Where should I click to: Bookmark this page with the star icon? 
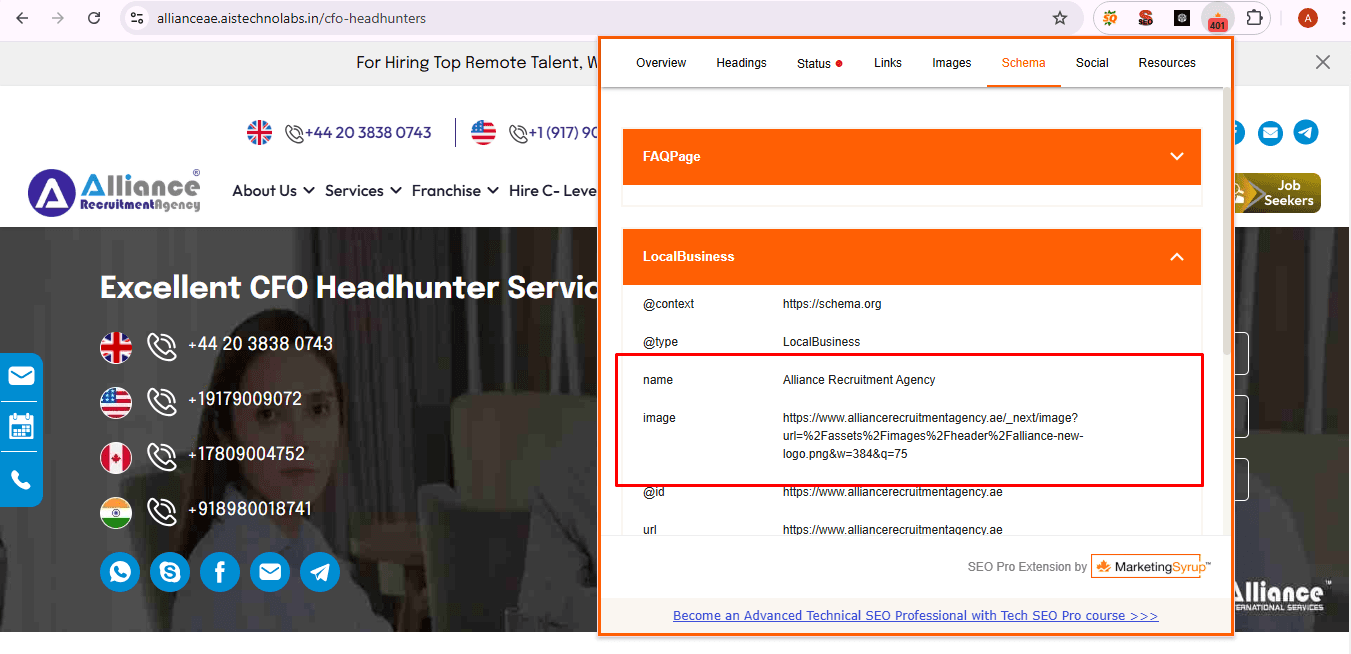pos(1060,18)
